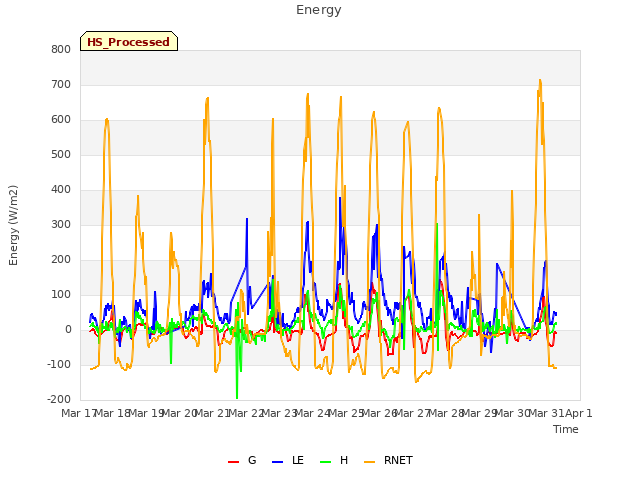
Task: Click the green H dip near -200
Action: 237,397
